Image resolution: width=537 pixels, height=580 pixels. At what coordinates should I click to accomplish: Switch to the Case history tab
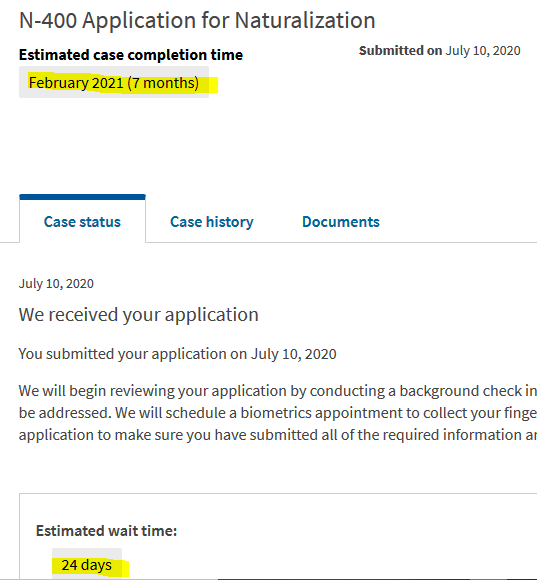pyautogui.click(x=212, y=222)
